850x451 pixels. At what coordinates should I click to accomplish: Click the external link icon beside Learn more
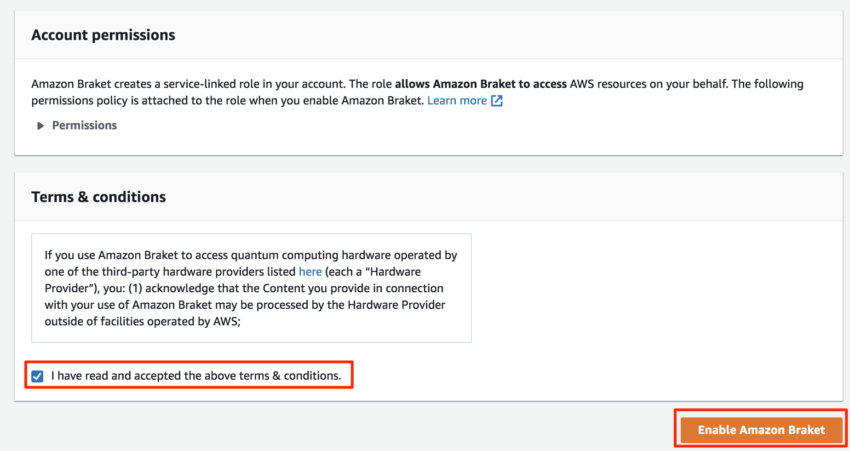click(497, 101)
